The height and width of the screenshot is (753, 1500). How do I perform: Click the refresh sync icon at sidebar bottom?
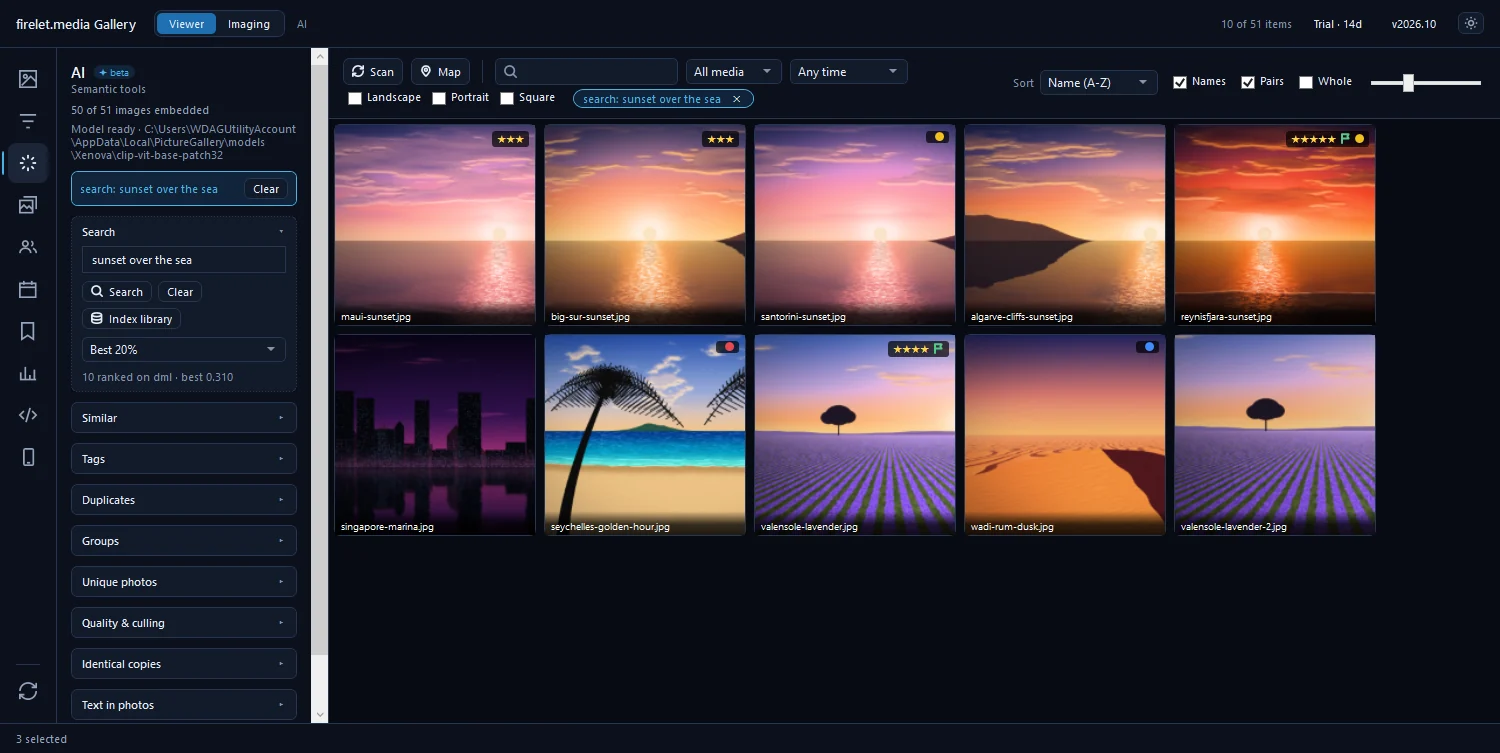pyautogui.click(x=28, y=691)
